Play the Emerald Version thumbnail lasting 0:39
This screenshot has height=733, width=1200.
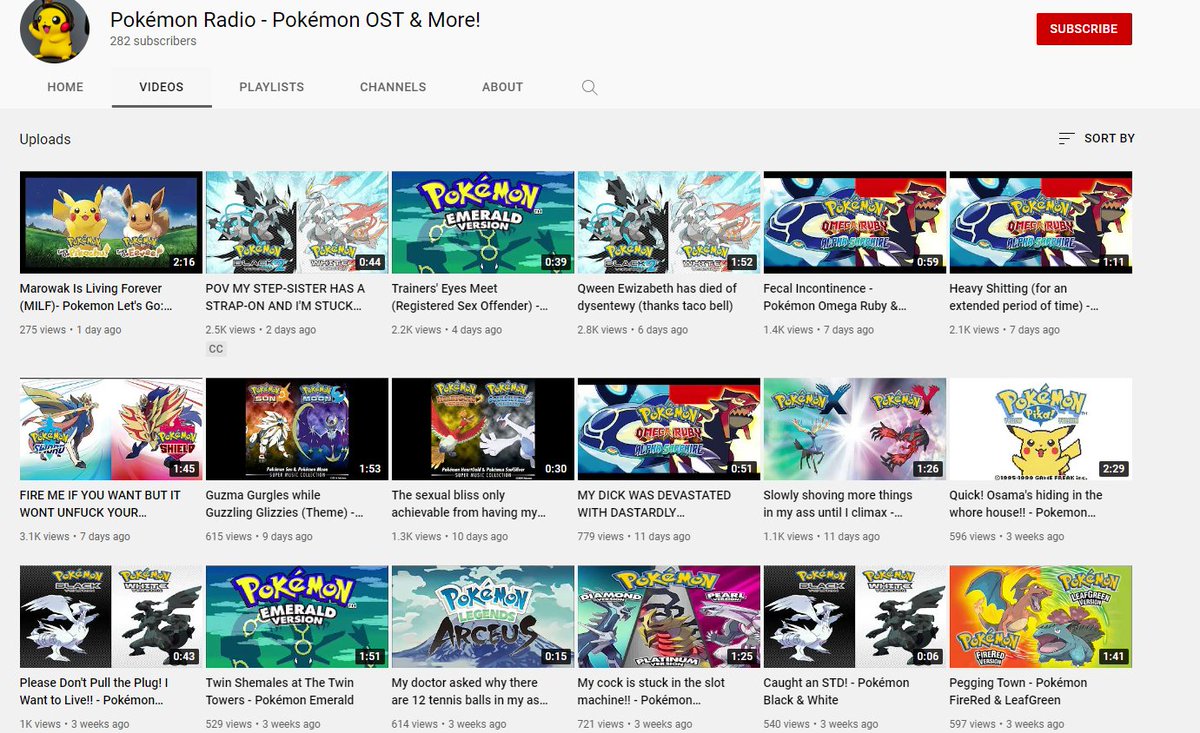[x=483, y=223]
